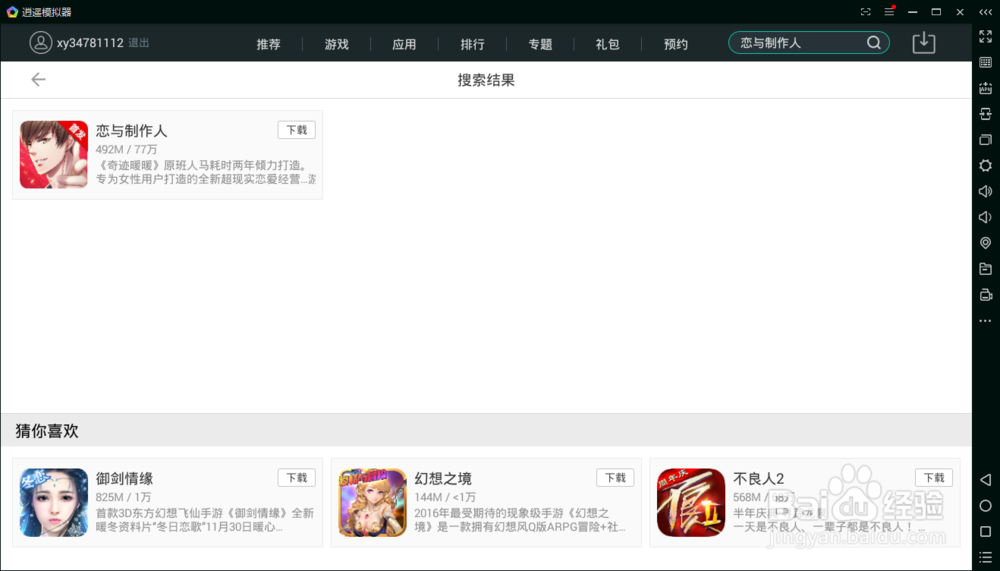Click the APK install sidebar icon

[x=985, y=88]
